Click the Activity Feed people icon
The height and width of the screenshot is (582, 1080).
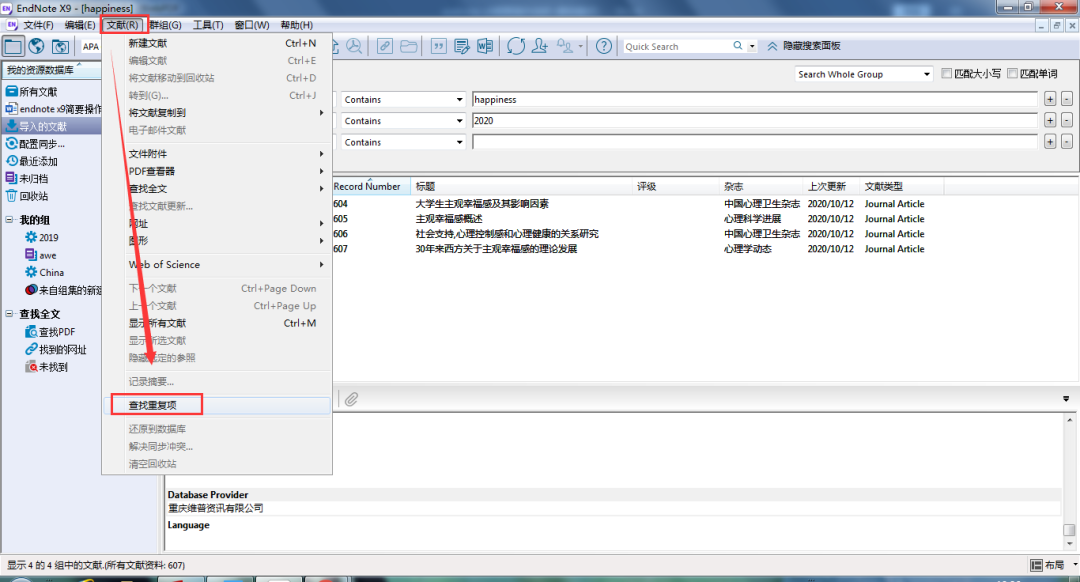[565, 46]
